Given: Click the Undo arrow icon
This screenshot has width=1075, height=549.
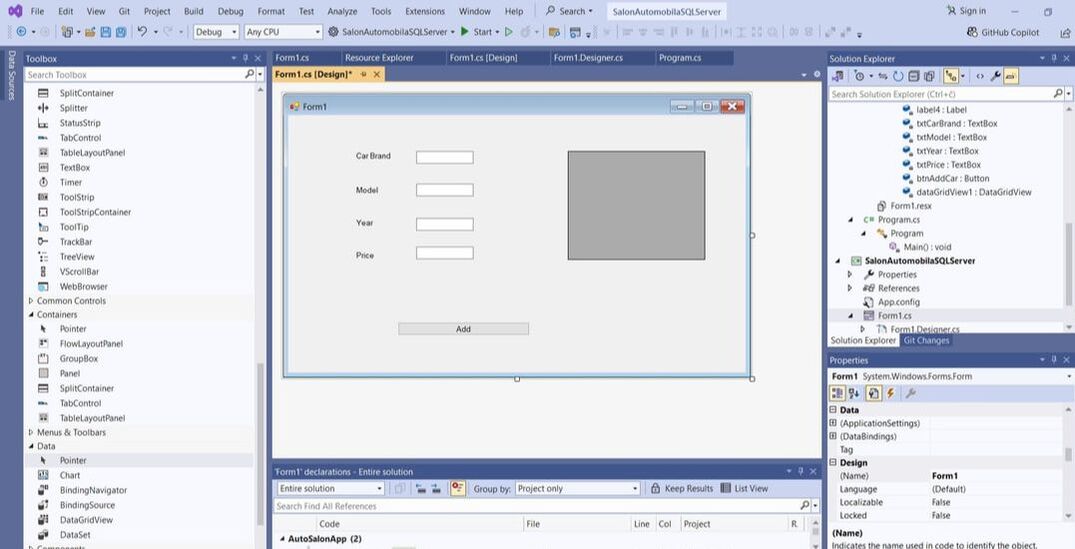Looking at the screenshot, I should [x=142, y=32].
